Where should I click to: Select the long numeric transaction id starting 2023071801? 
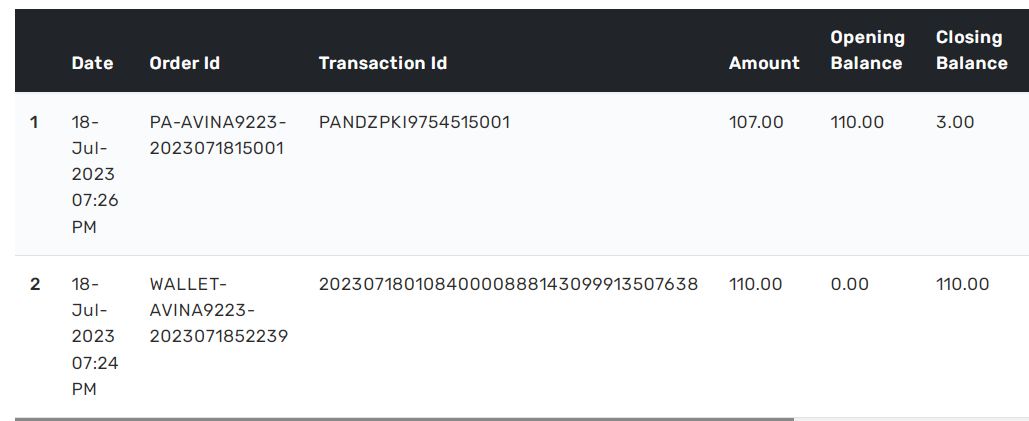tap(508, 284)
